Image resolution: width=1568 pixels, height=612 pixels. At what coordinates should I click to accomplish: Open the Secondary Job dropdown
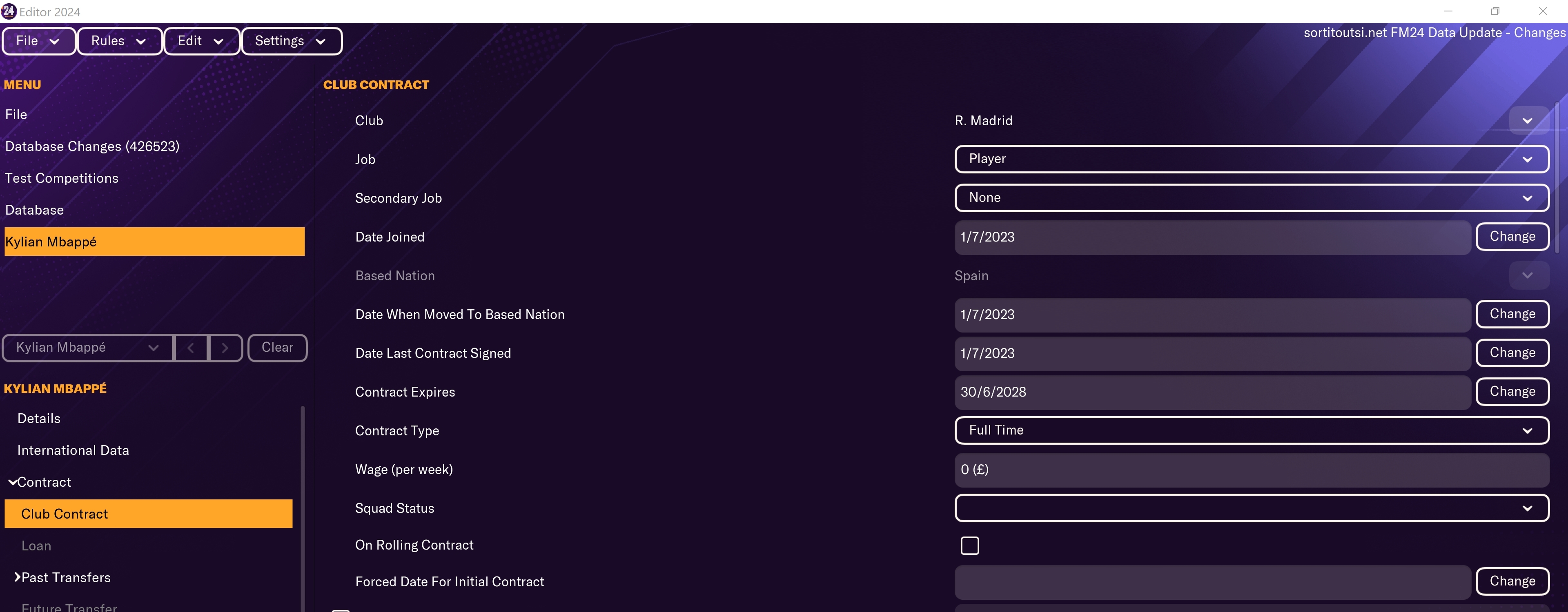click(1252, 198)
